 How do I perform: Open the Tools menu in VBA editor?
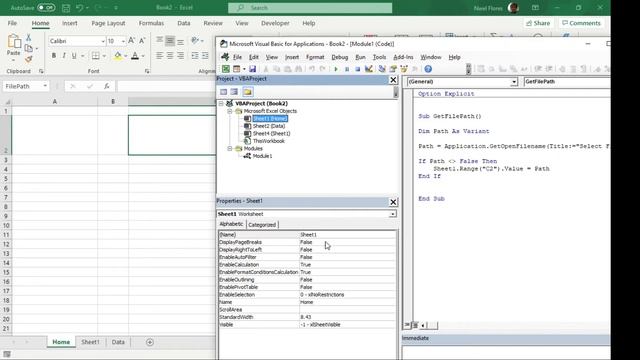click(379, 57)
